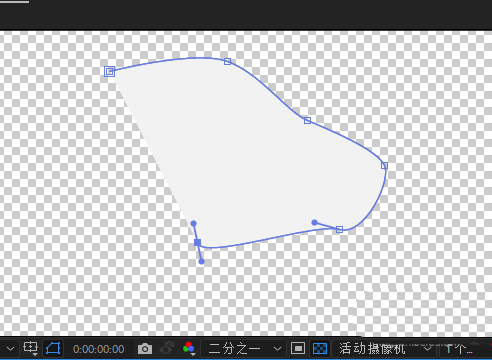Select the first mask vertex with the double square

click(x=109, y=71)
